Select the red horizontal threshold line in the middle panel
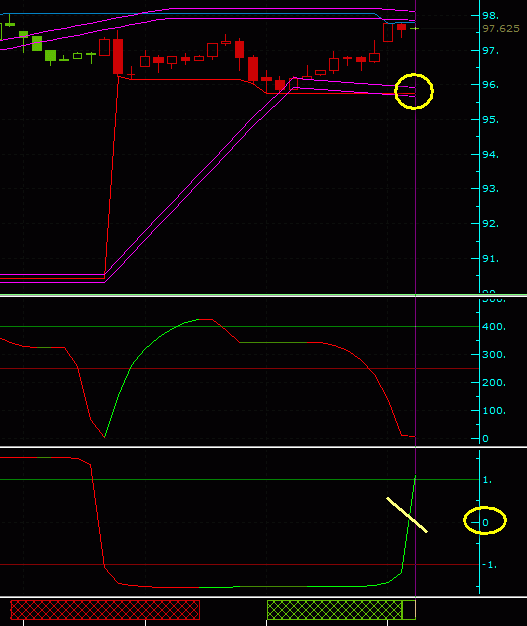Screen dimensions: 527x626 pos(240,368)
